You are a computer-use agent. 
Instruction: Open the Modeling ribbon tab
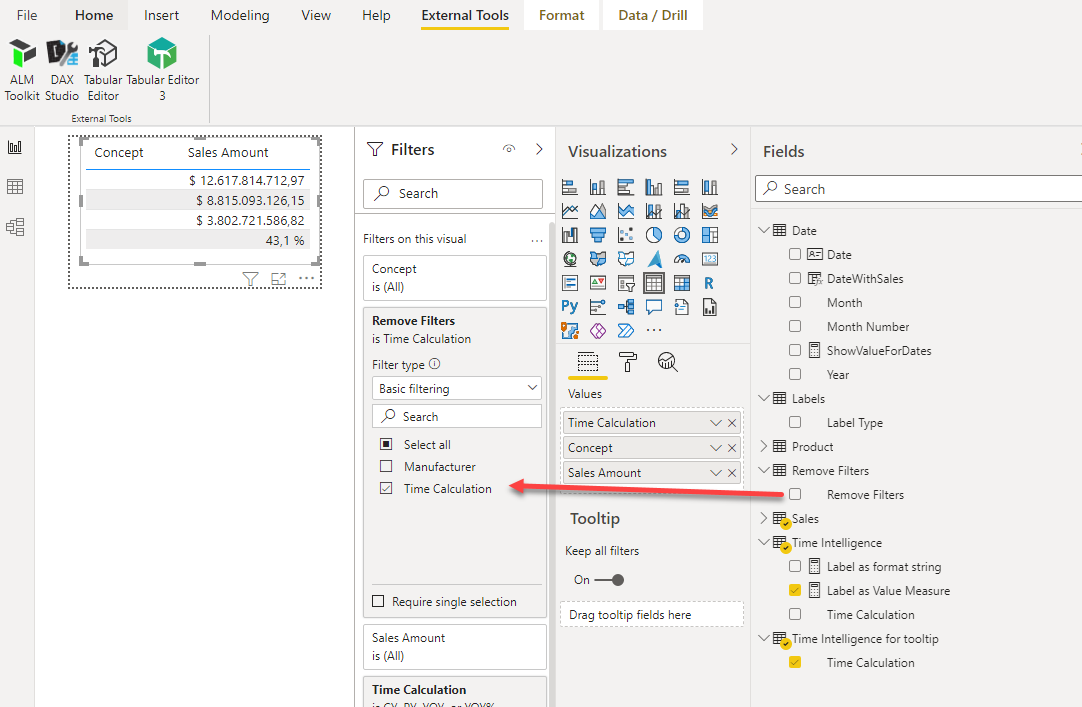[240, 15]
